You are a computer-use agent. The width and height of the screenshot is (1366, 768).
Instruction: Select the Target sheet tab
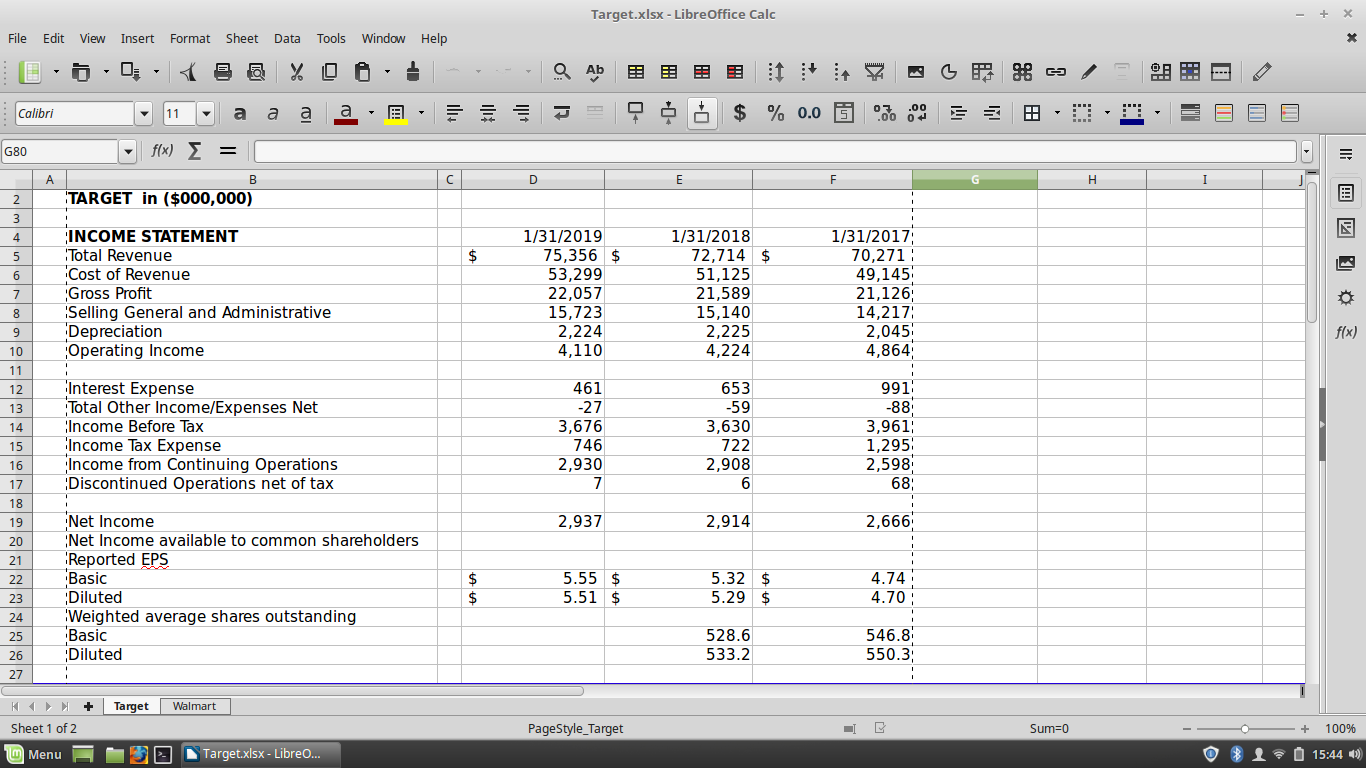click(x=131, y=706)
